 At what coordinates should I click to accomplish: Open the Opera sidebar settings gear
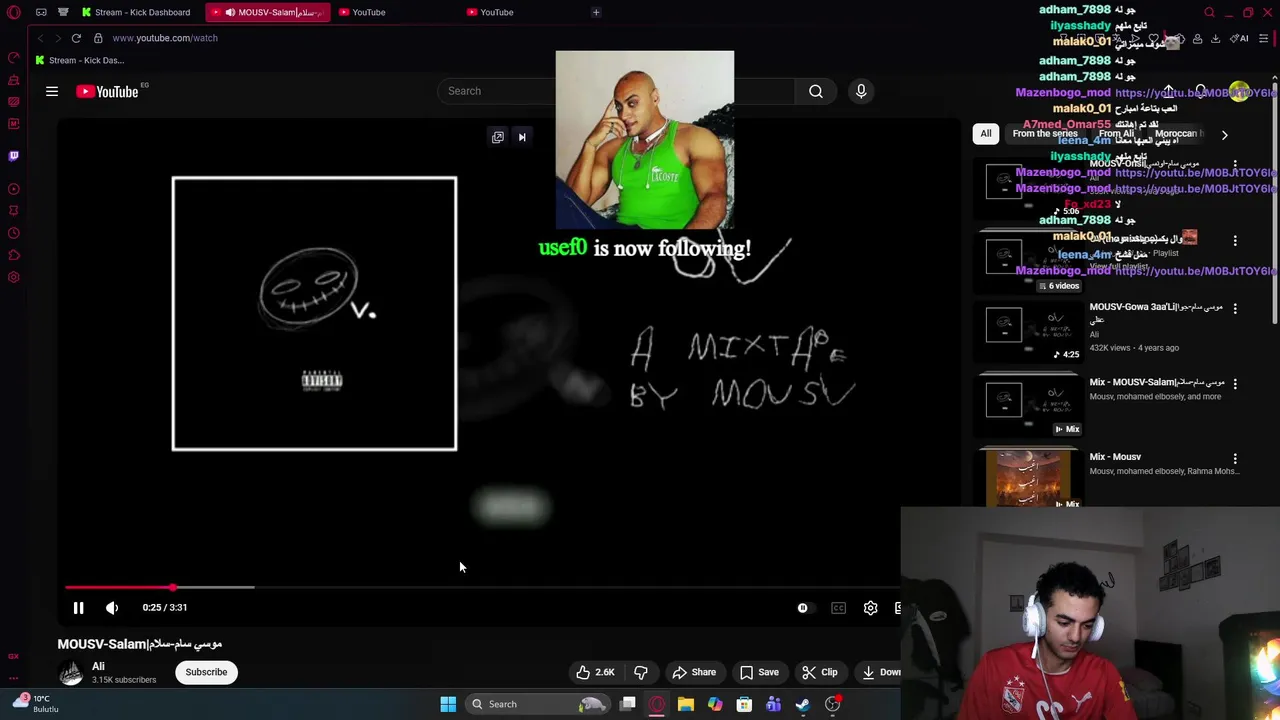[14, 277]
